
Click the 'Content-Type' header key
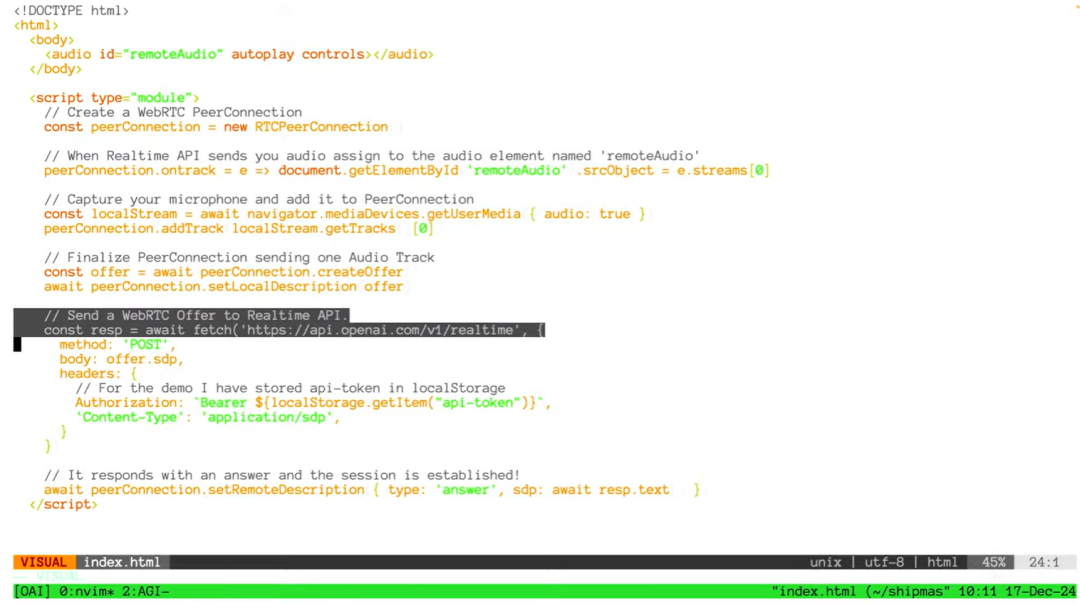point(130,417)
